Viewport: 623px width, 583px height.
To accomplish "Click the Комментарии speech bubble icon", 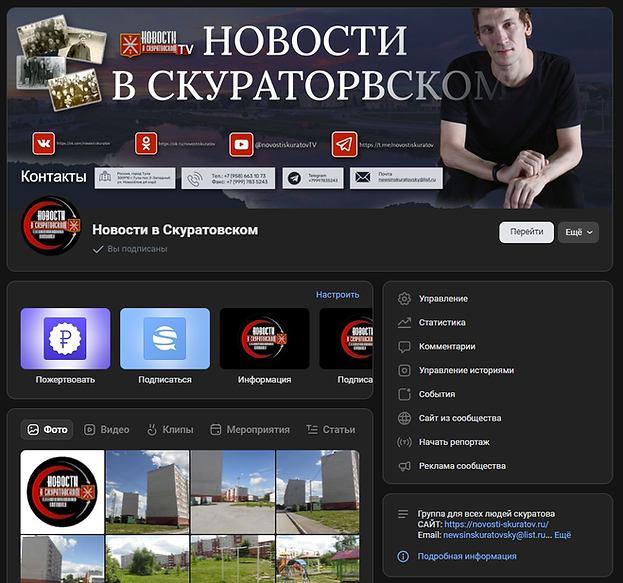I will (404, 347).
